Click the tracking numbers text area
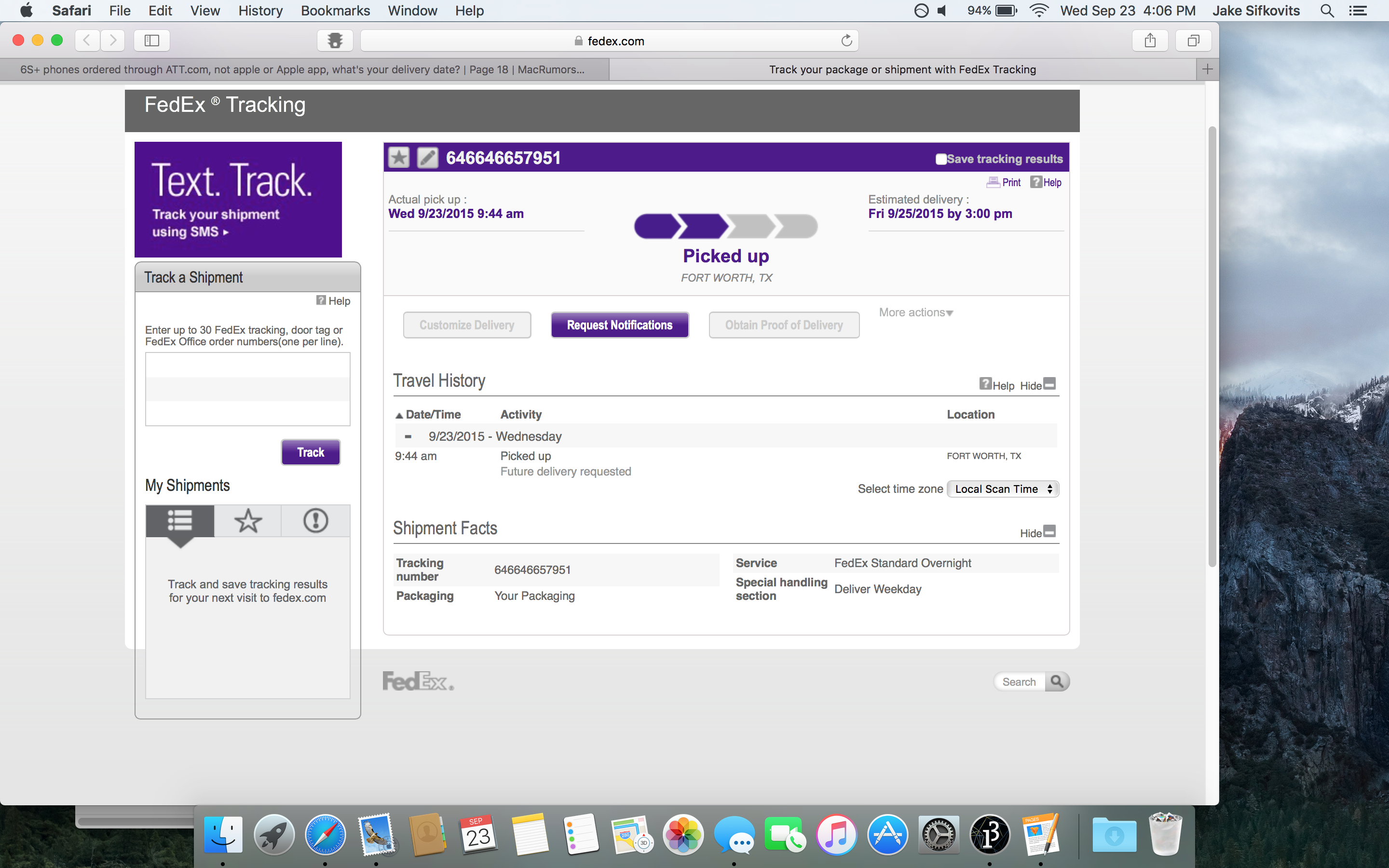Image resolution: width=1389 pixels, height=868 pixels. (248, 389)
